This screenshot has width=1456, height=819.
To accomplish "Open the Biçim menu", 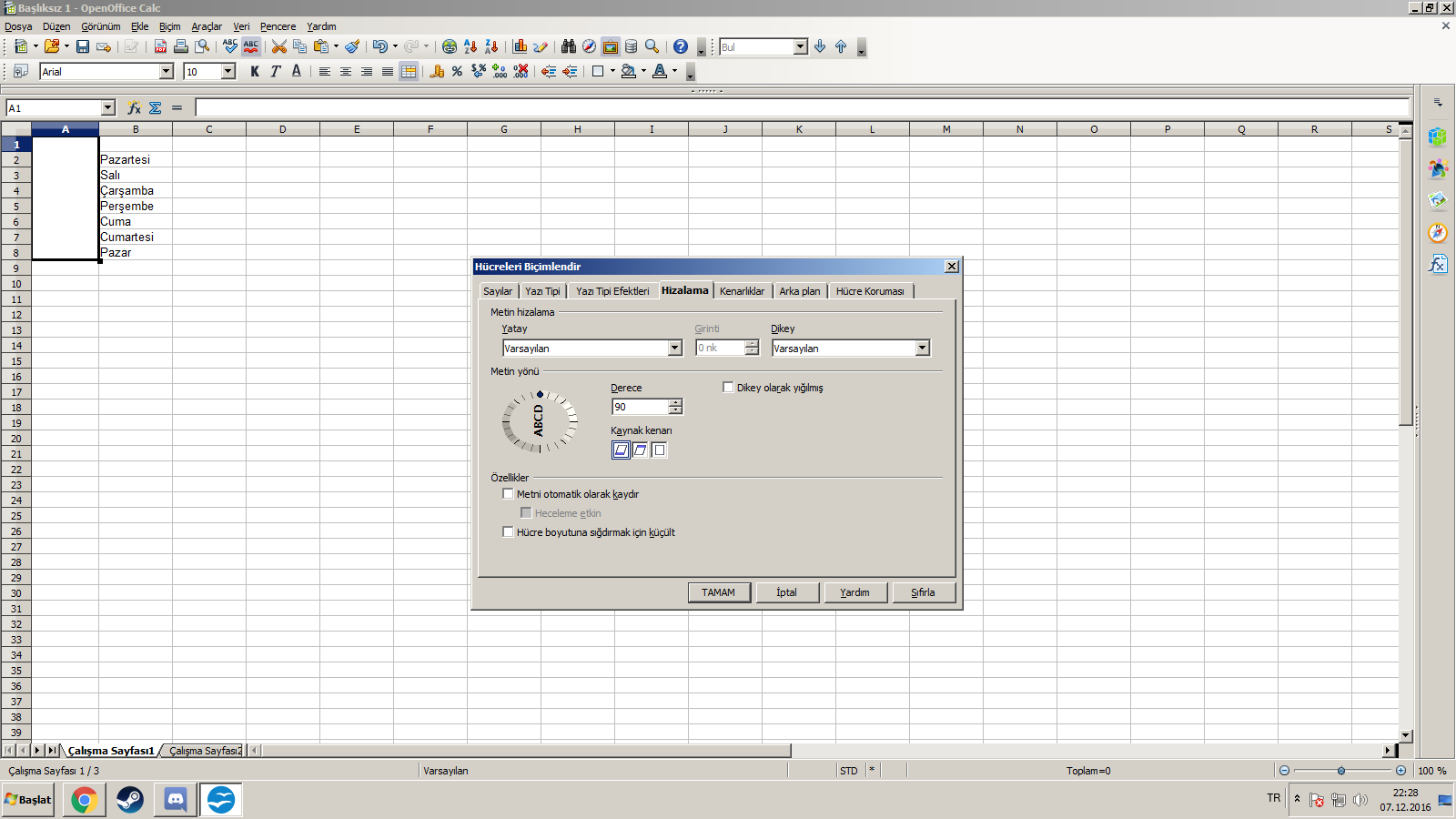I will point(169,26).
